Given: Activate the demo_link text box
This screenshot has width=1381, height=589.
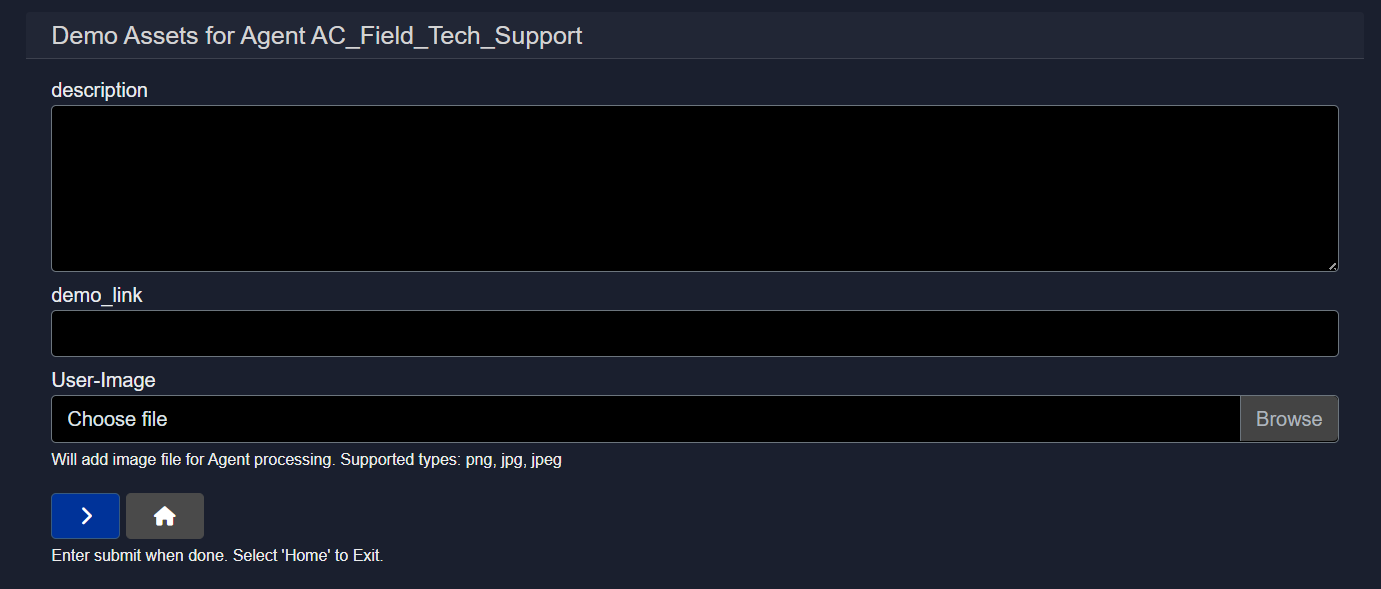Looking at the screenshot, I should point(694,333).
